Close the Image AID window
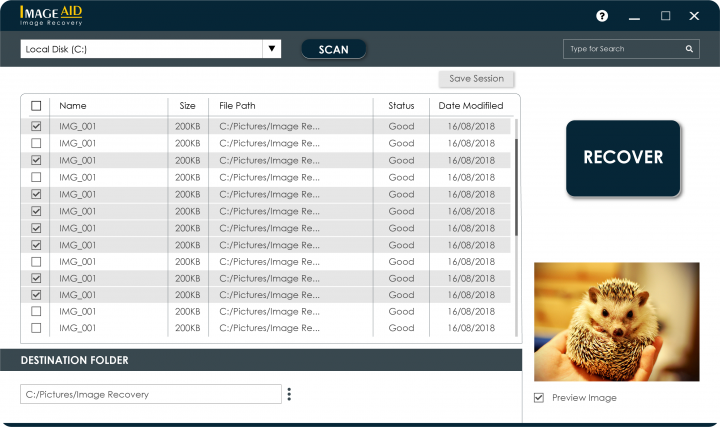720x427 pixels. coord(694,16)
